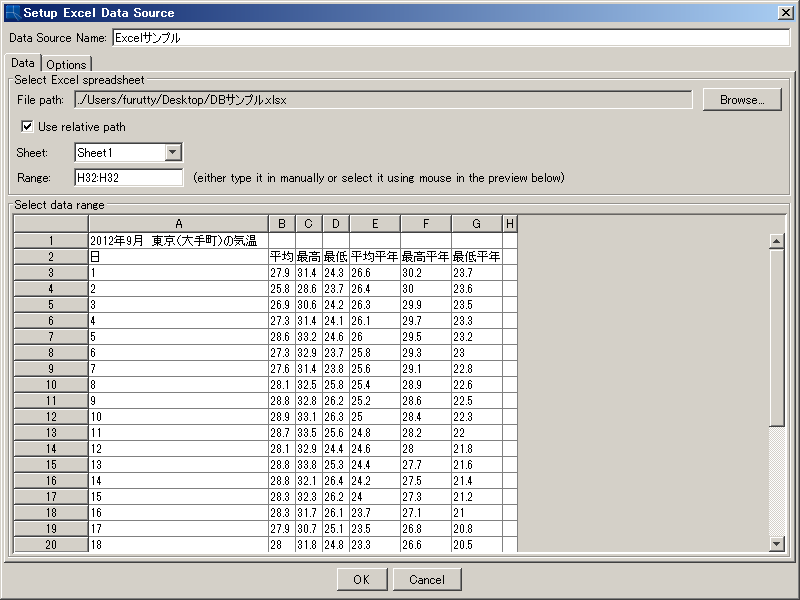This screenshot has height=600, width=800.
Task: Click the Data Source Name field
Action: [x=451, y=38]
